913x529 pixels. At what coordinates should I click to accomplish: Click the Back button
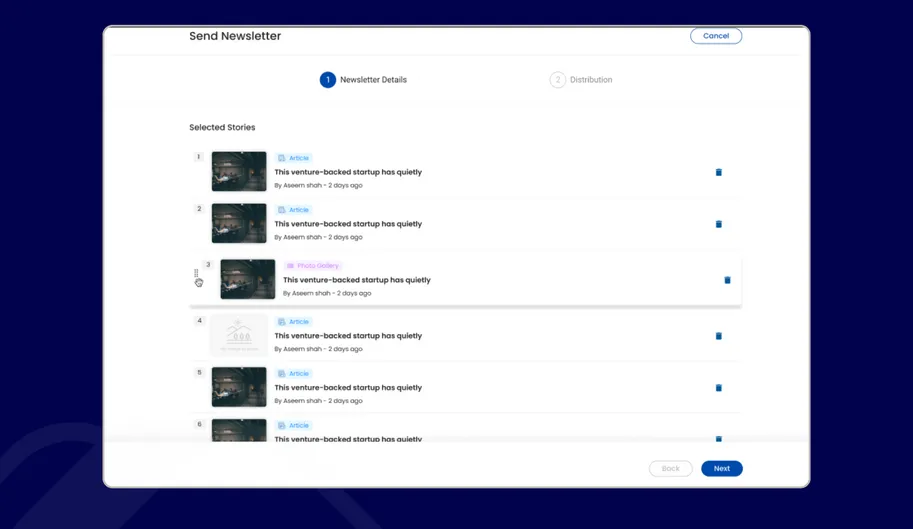670,468
